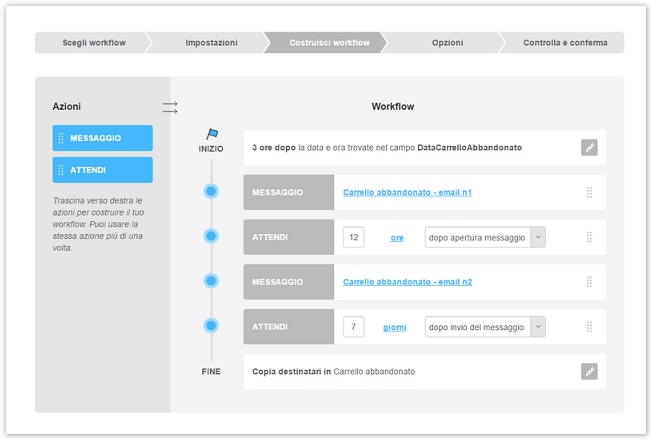Screen dimensions: 652x440
Task: Jump to Controlla e conferma step
Action: point(564,43)
